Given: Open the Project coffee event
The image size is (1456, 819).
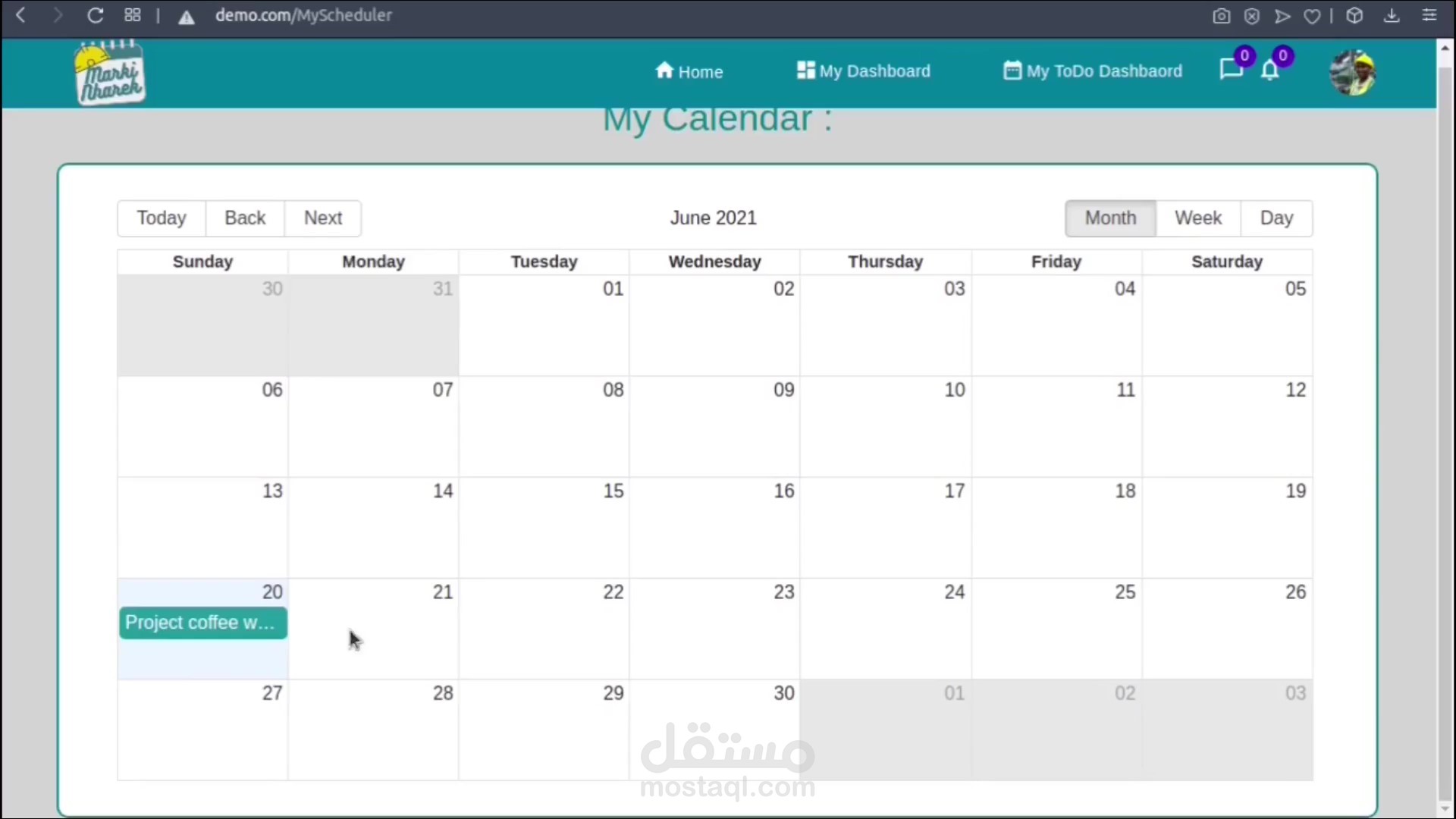Looking at the screenshot, I should tap(202, 623).
